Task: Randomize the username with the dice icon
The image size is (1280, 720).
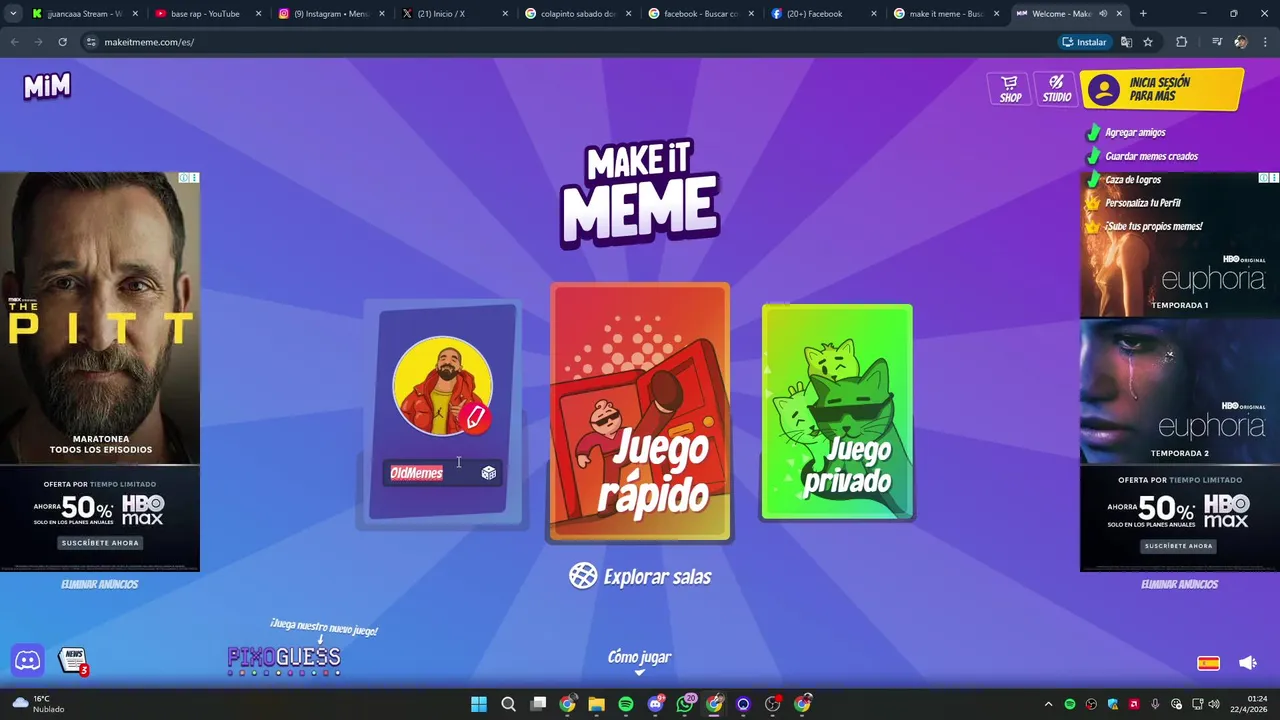Action: coord(488,473)
